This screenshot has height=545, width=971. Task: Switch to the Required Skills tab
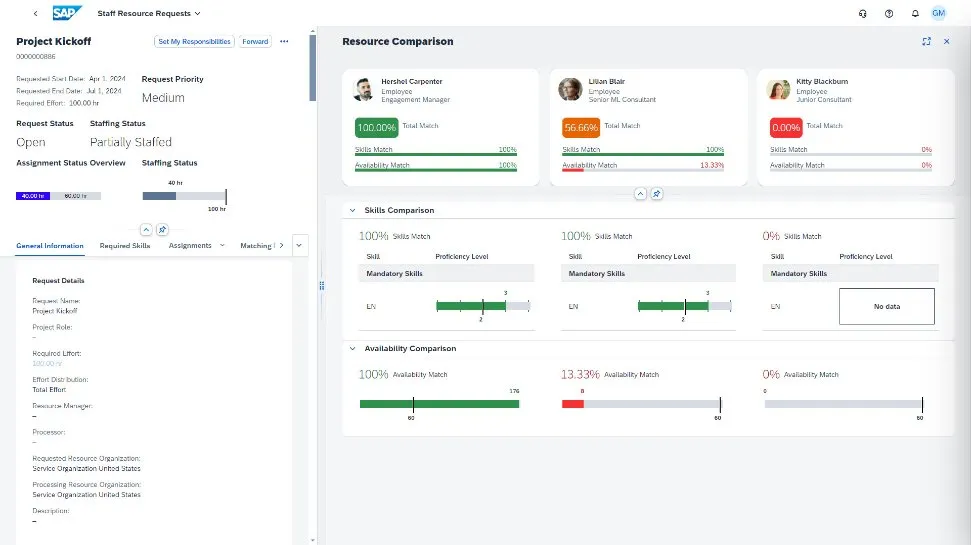[125, 245]
